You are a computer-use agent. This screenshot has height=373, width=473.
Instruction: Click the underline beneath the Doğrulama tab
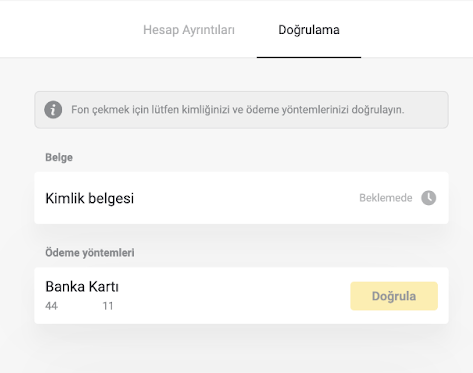(309, 57)
